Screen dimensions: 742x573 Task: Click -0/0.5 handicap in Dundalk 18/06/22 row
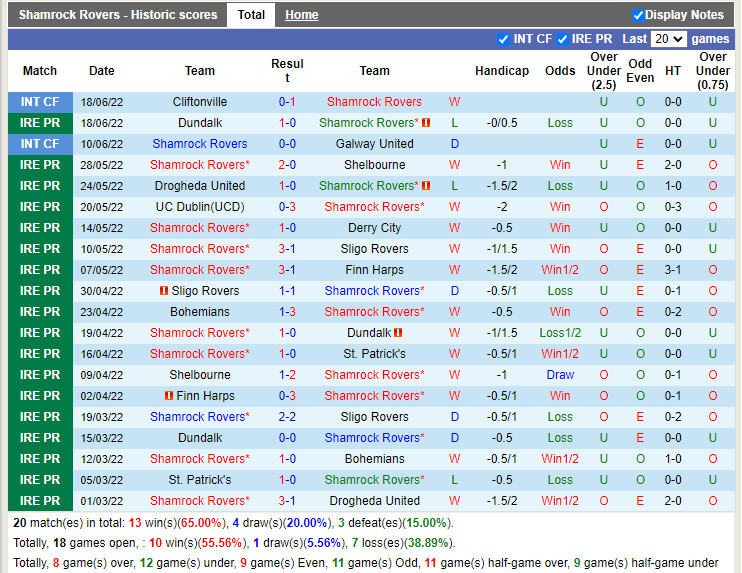pos(502,123)
